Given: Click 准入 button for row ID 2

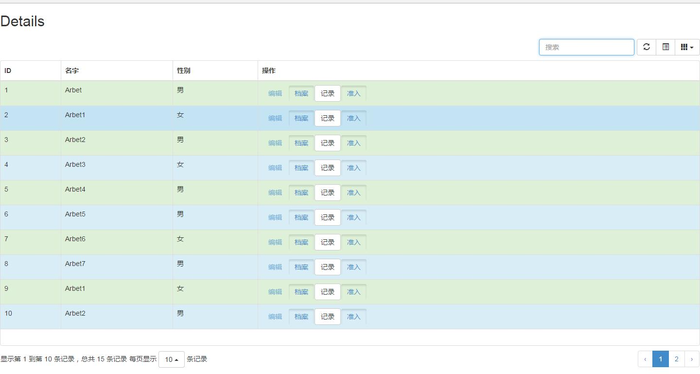Looking at the screenshot, I should click(354, 118).
